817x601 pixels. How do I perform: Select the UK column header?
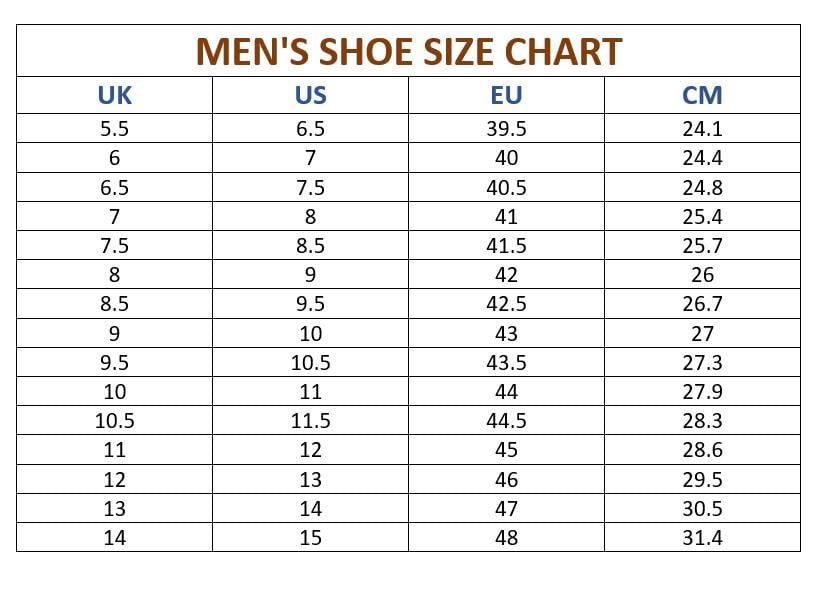click(114, 96)
